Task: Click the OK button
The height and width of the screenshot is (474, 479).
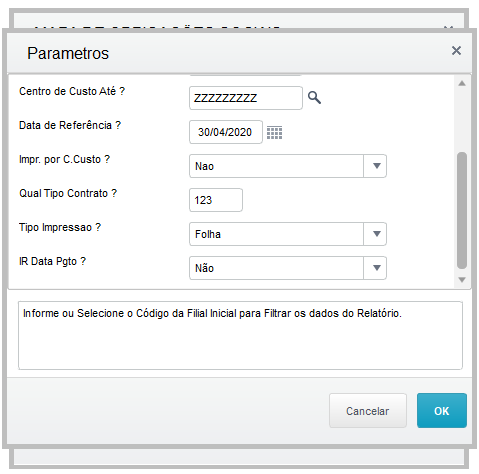Action: tap(442, 410)
